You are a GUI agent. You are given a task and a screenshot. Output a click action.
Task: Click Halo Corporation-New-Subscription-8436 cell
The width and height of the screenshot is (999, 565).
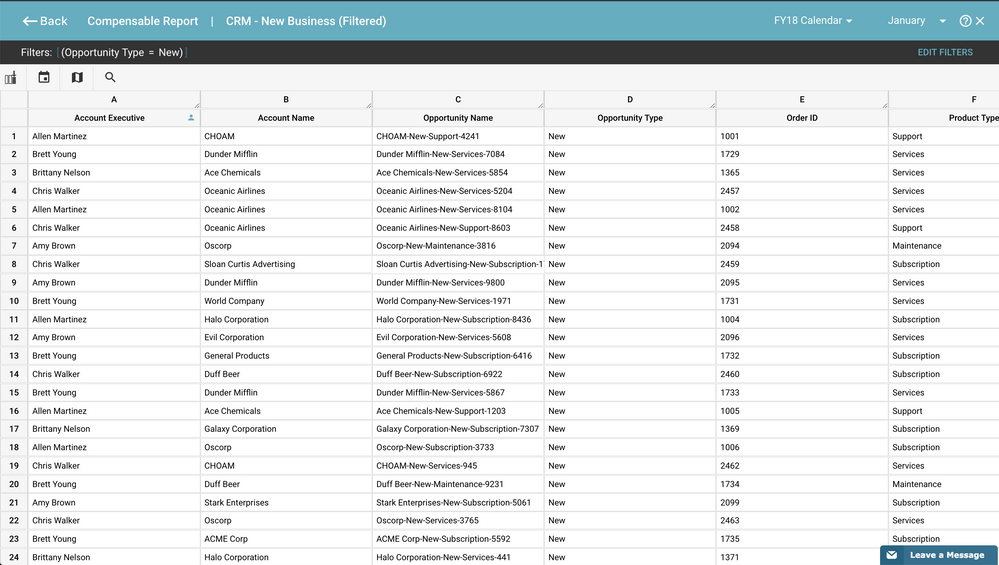click(x=458, y=320)
